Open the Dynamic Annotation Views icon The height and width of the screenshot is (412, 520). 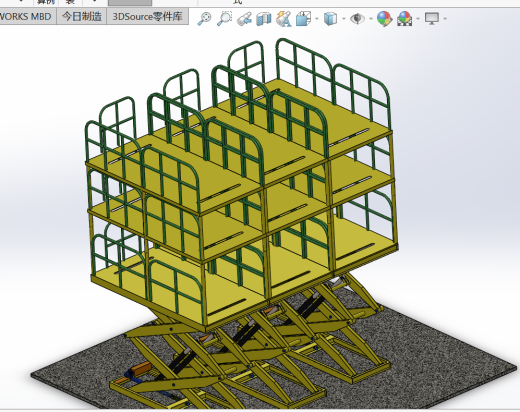(x=284, y=19)
